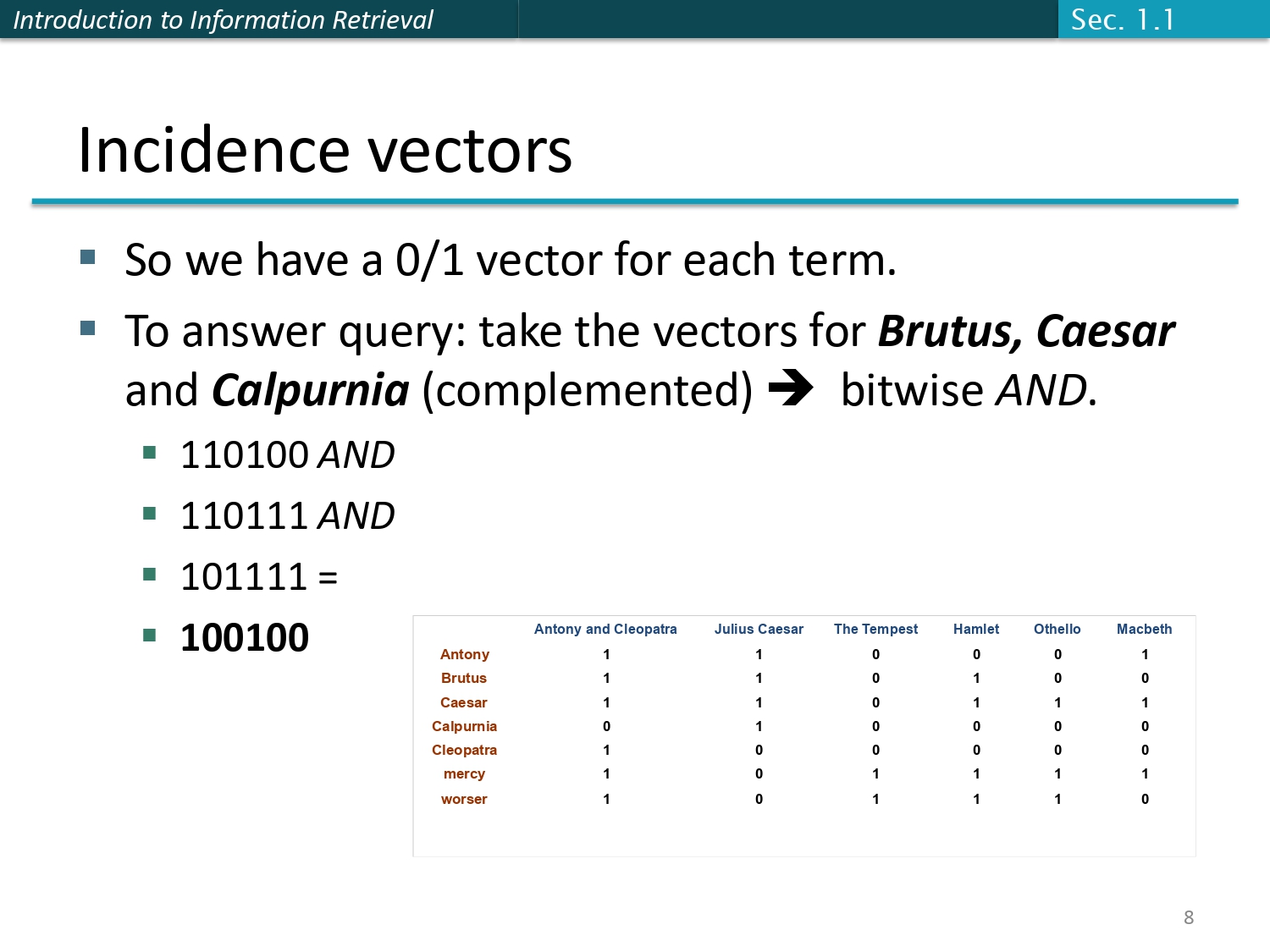The image size is (1270, 952).
Task: Select the Antony and Cleopatra column header
Action: tap(605, 629)
